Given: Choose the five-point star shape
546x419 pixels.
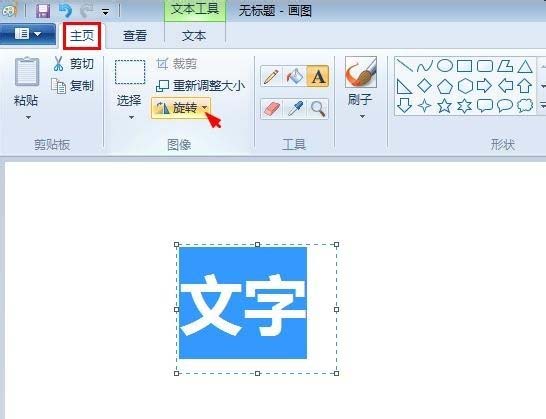Looking at the screenshot, I should pyautogui.click(x=444, y=106).
